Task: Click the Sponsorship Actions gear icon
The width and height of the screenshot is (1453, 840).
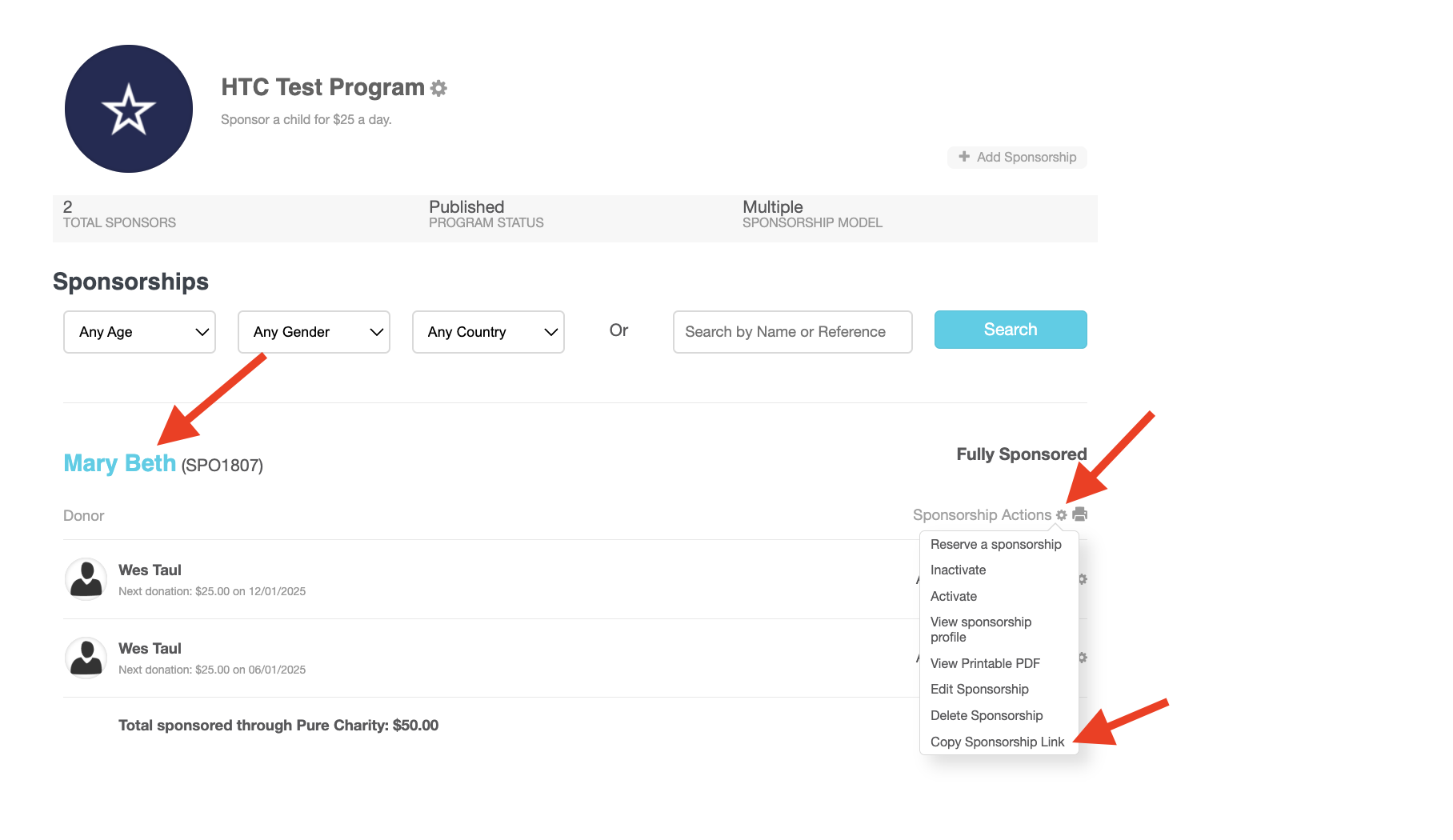Action: [x=1062, y=515]
